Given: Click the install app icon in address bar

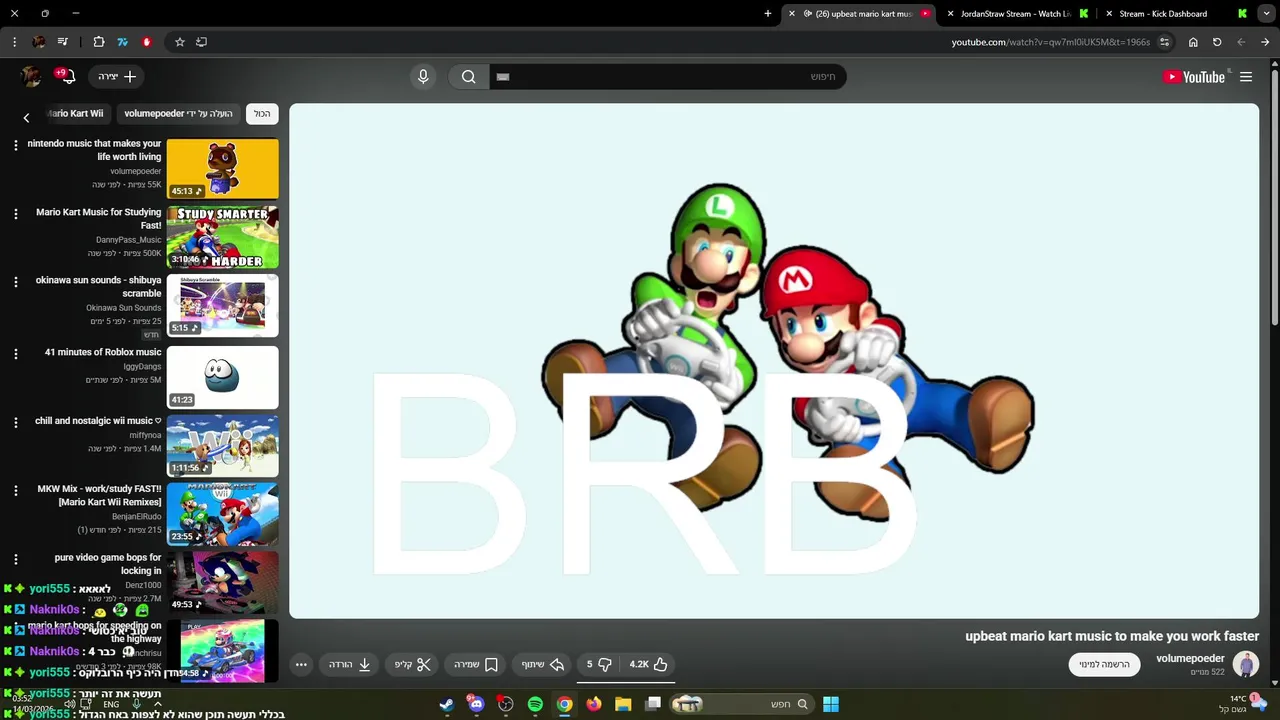Looking at the screenshot, I should point(201,42).
